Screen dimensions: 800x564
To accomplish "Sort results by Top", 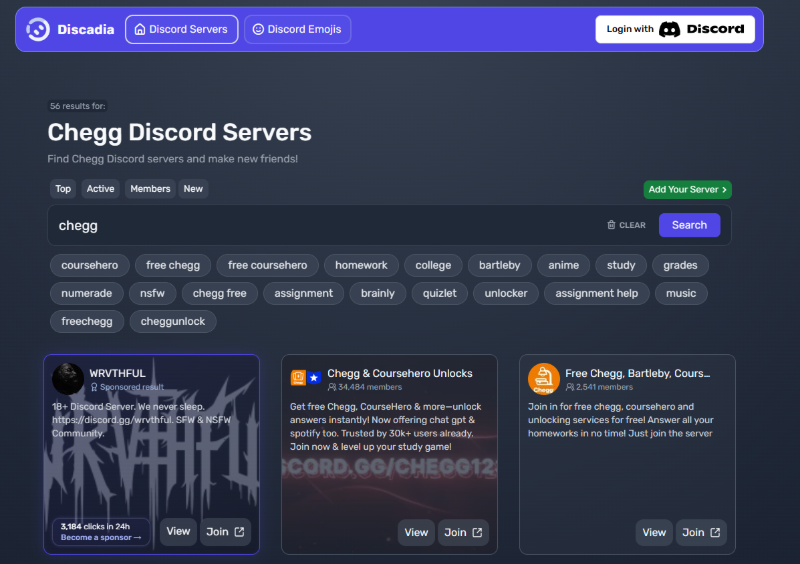I will [63, 189].
